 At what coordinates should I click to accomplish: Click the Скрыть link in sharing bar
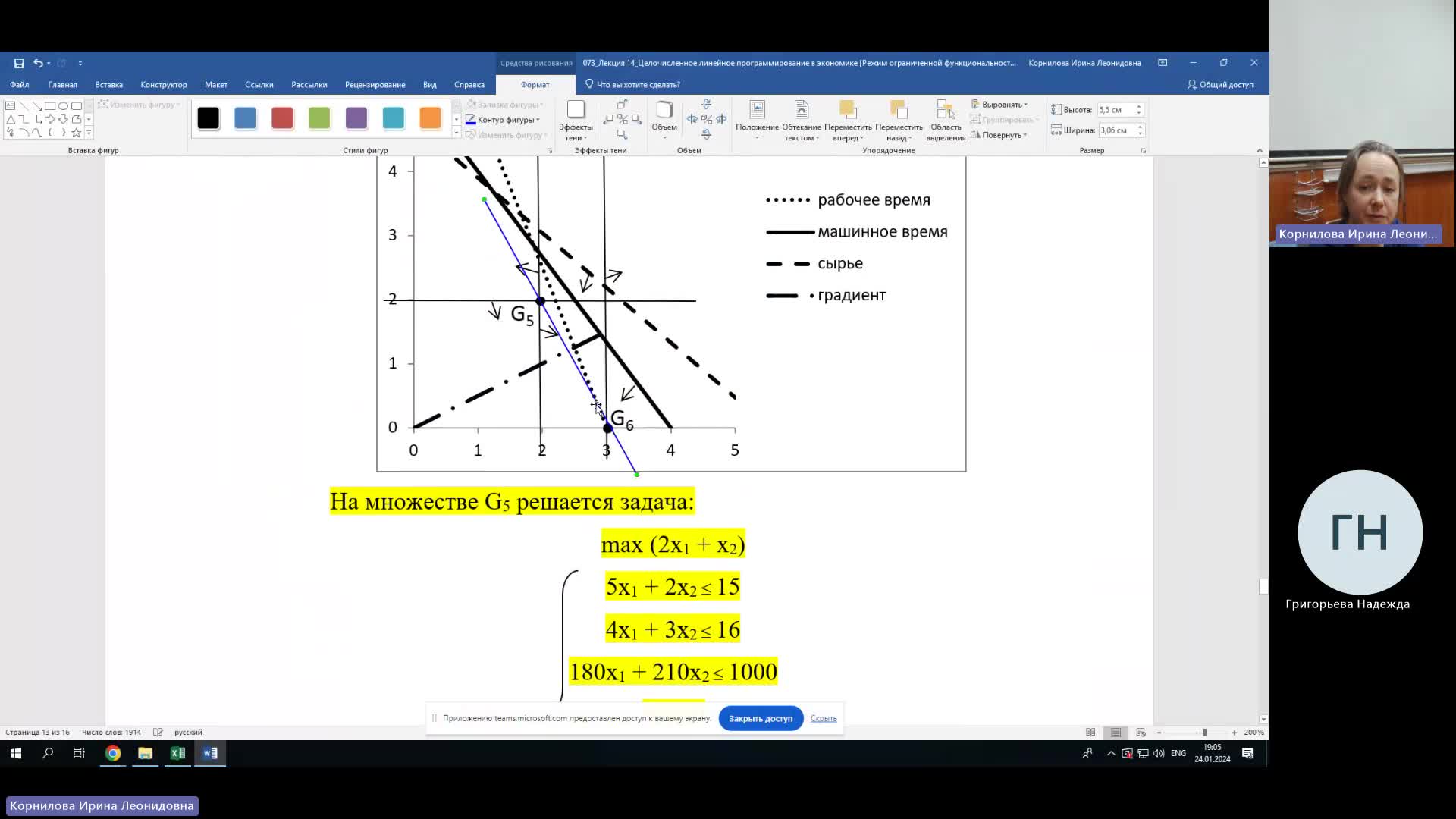824,718
